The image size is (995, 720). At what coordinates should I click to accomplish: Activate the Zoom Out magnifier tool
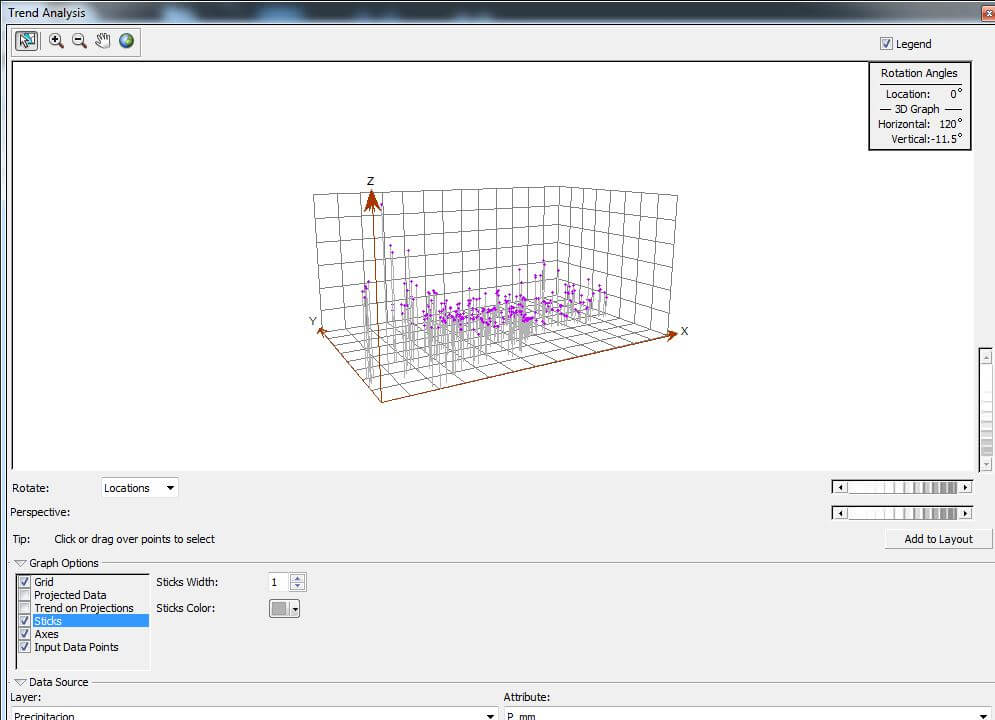point(79,41)
